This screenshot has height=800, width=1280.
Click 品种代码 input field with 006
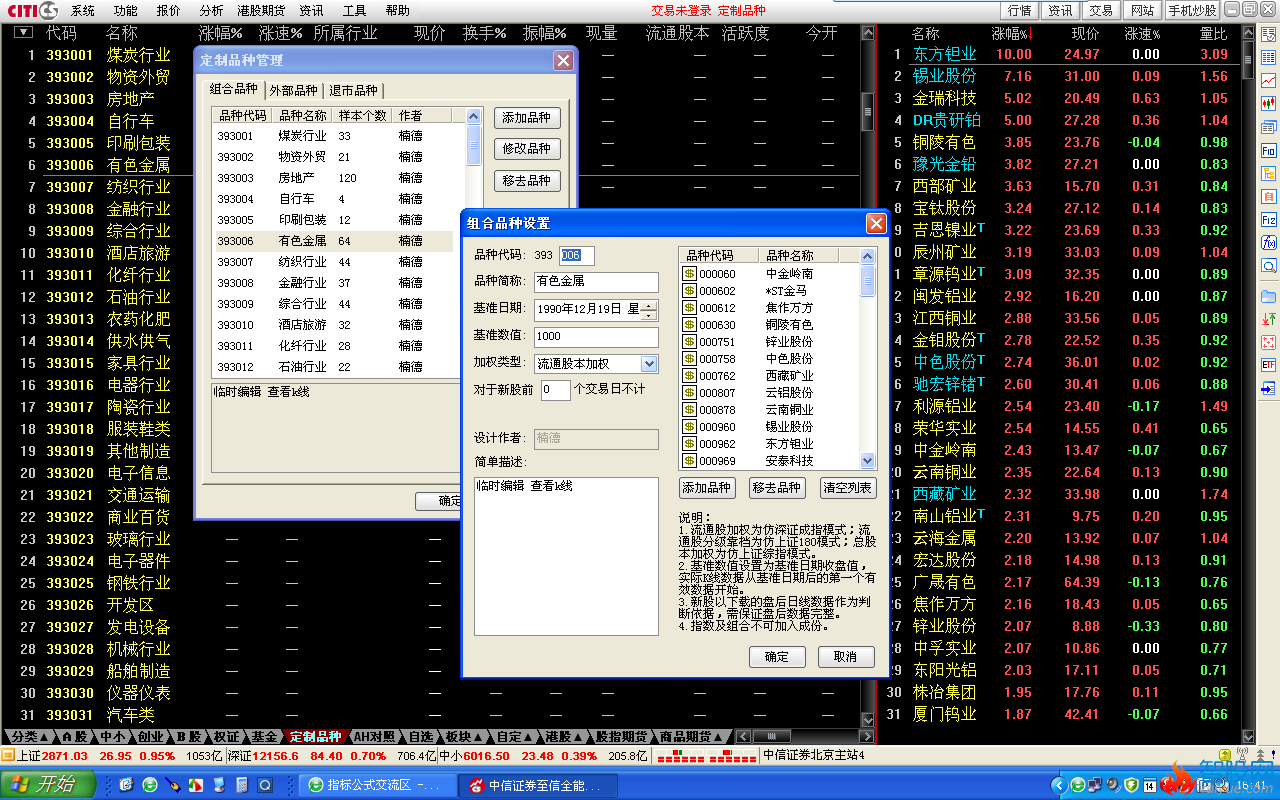[x=577, y=255]
